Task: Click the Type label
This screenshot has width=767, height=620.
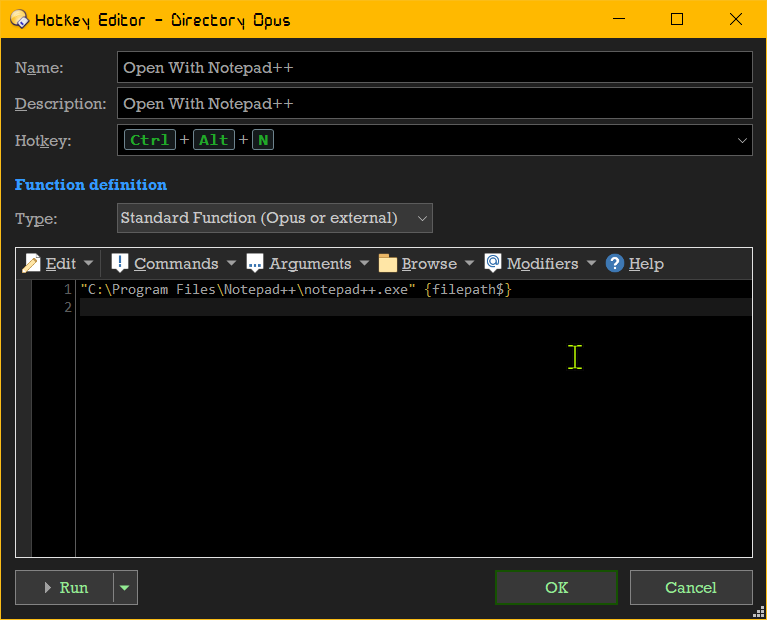Action: click(x=36, y=218)
